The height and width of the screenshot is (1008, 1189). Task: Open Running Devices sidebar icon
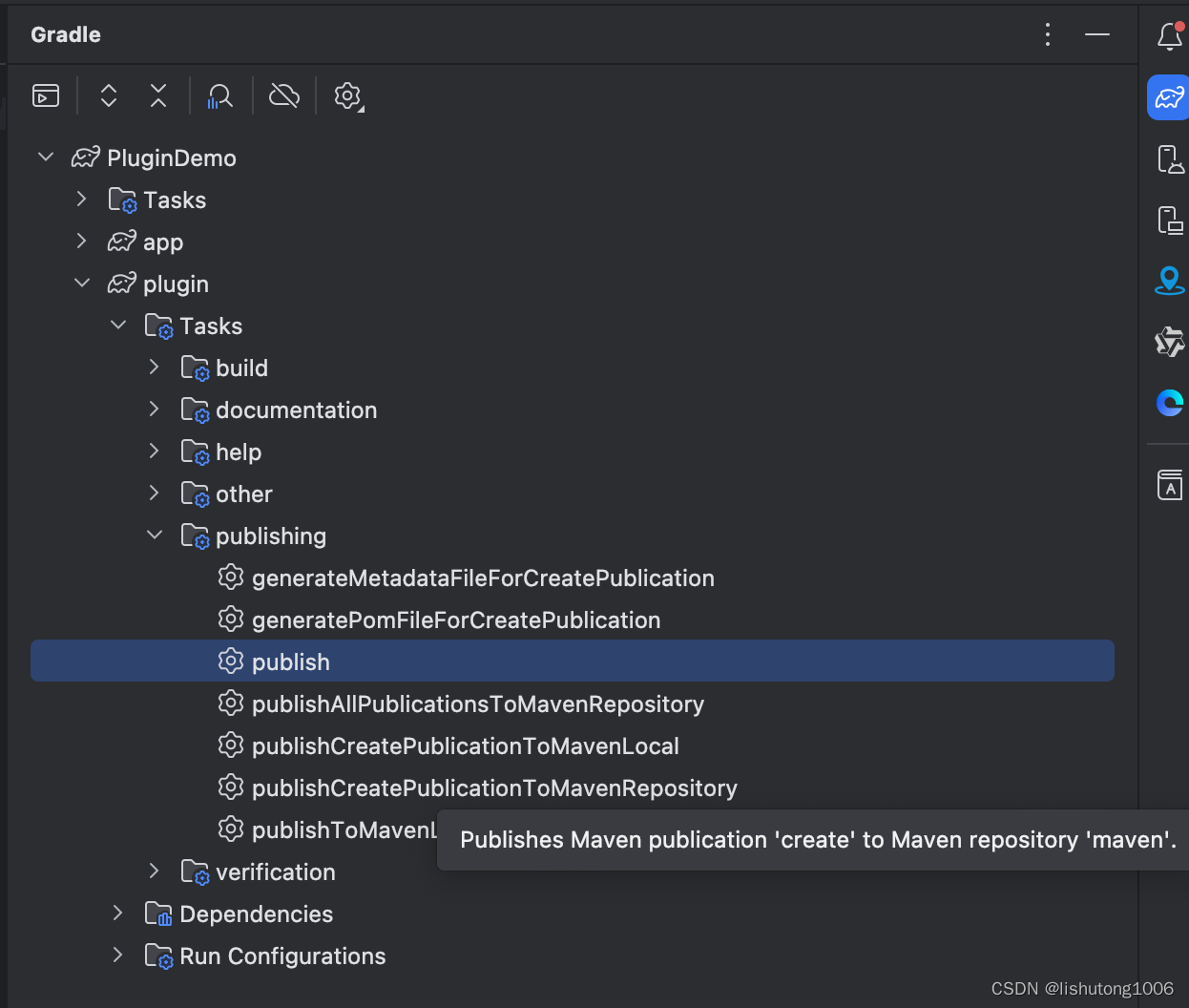[x=1170, y=220]
